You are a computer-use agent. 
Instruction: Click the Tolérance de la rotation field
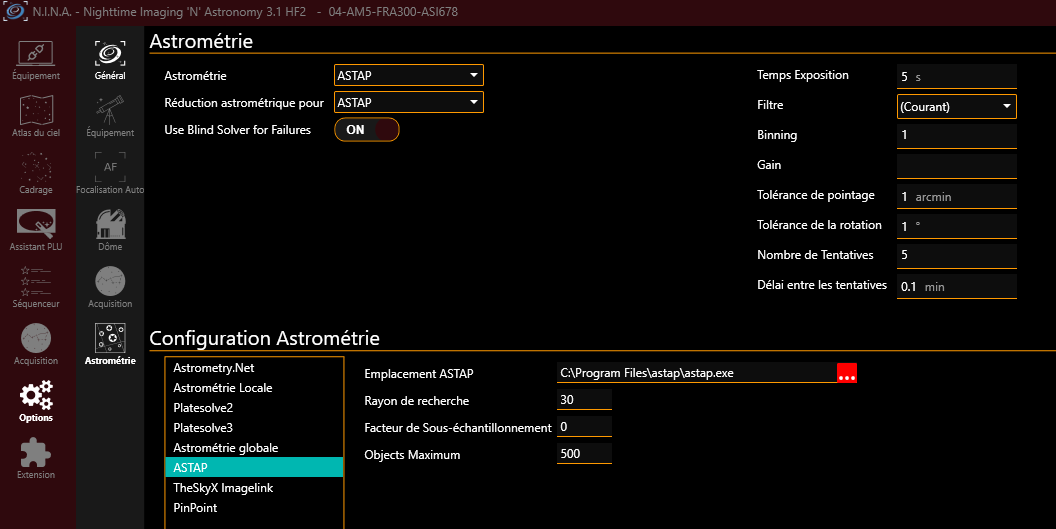(x=956, y=226)
